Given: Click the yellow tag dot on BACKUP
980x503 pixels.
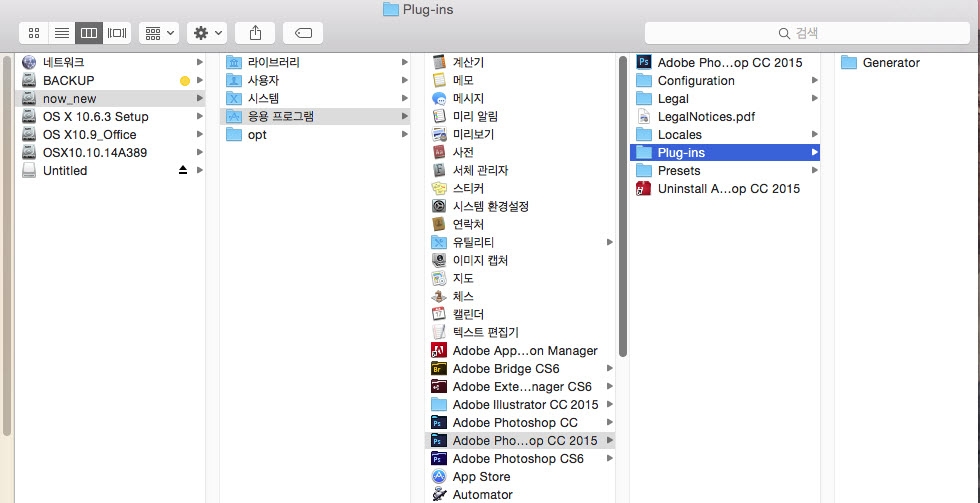Looking at the screenshot, I should click(184, 81).
